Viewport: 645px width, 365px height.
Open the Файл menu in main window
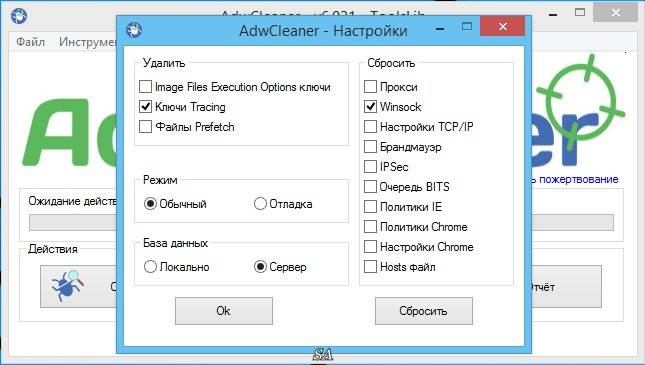pyautogui.click(x=30, y=42)
